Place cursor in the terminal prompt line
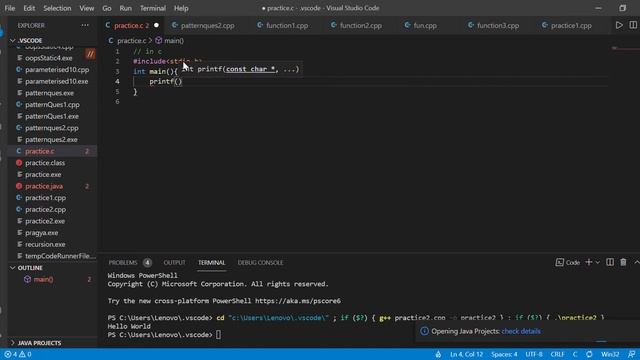 (218, 335)
